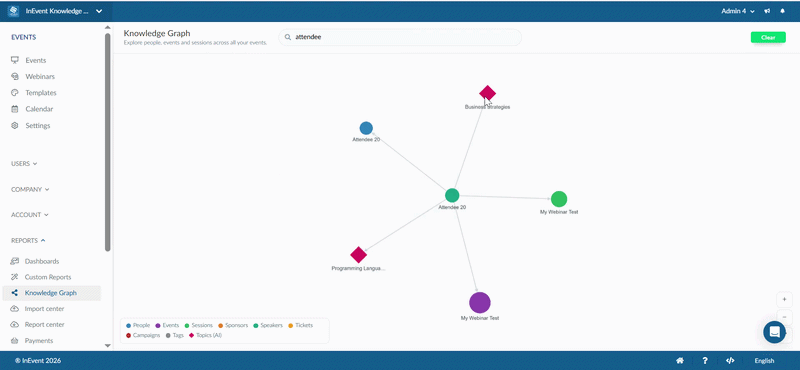Open Webinars in the sidebar
Viewport: 800px width, 370px height.
tap(40, 77)
